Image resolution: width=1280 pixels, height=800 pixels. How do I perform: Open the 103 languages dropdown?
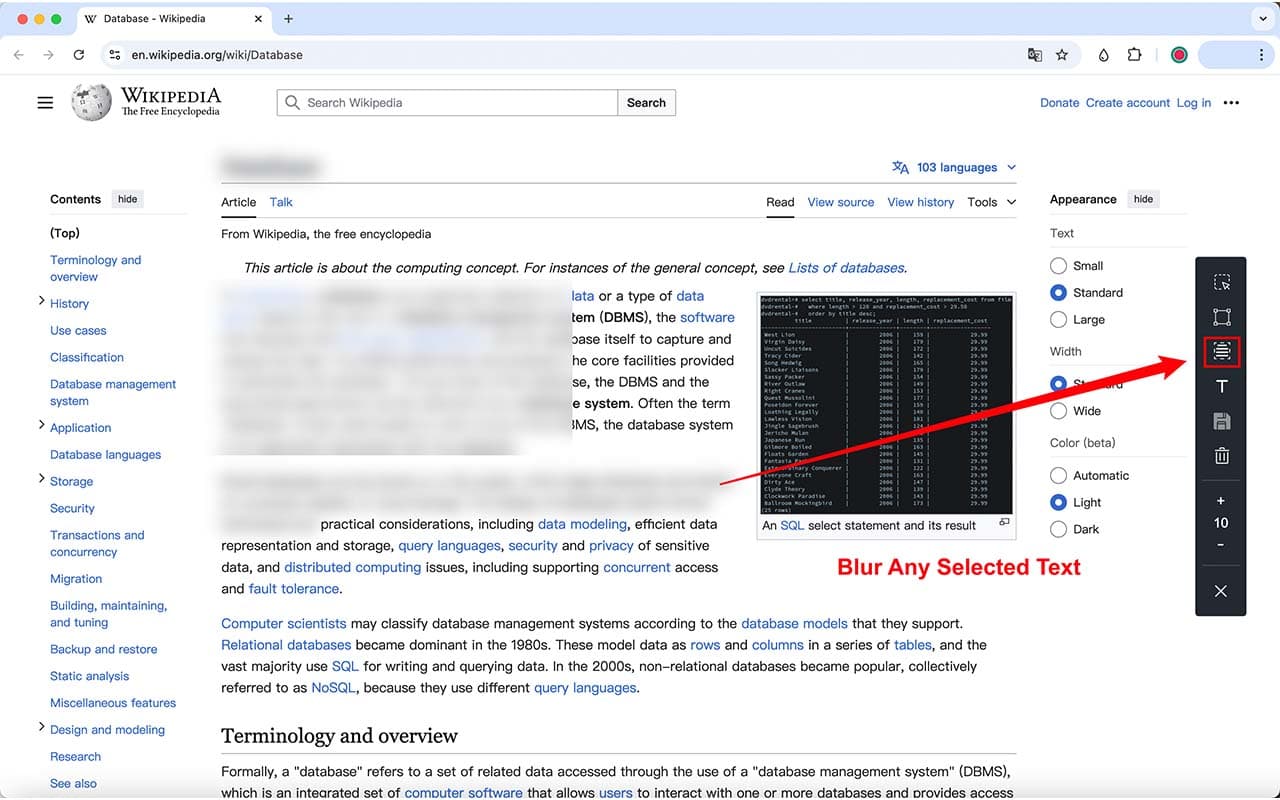point(954,167)
